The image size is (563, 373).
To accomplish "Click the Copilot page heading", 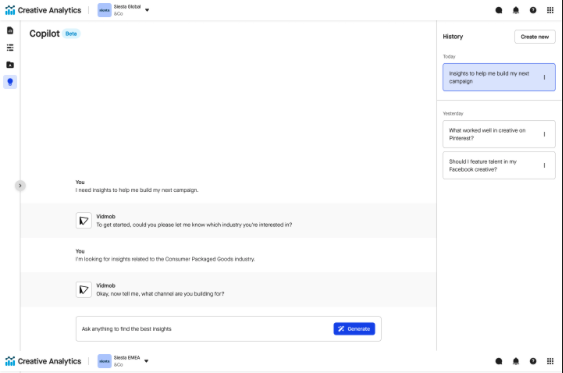I will [45, 34].
